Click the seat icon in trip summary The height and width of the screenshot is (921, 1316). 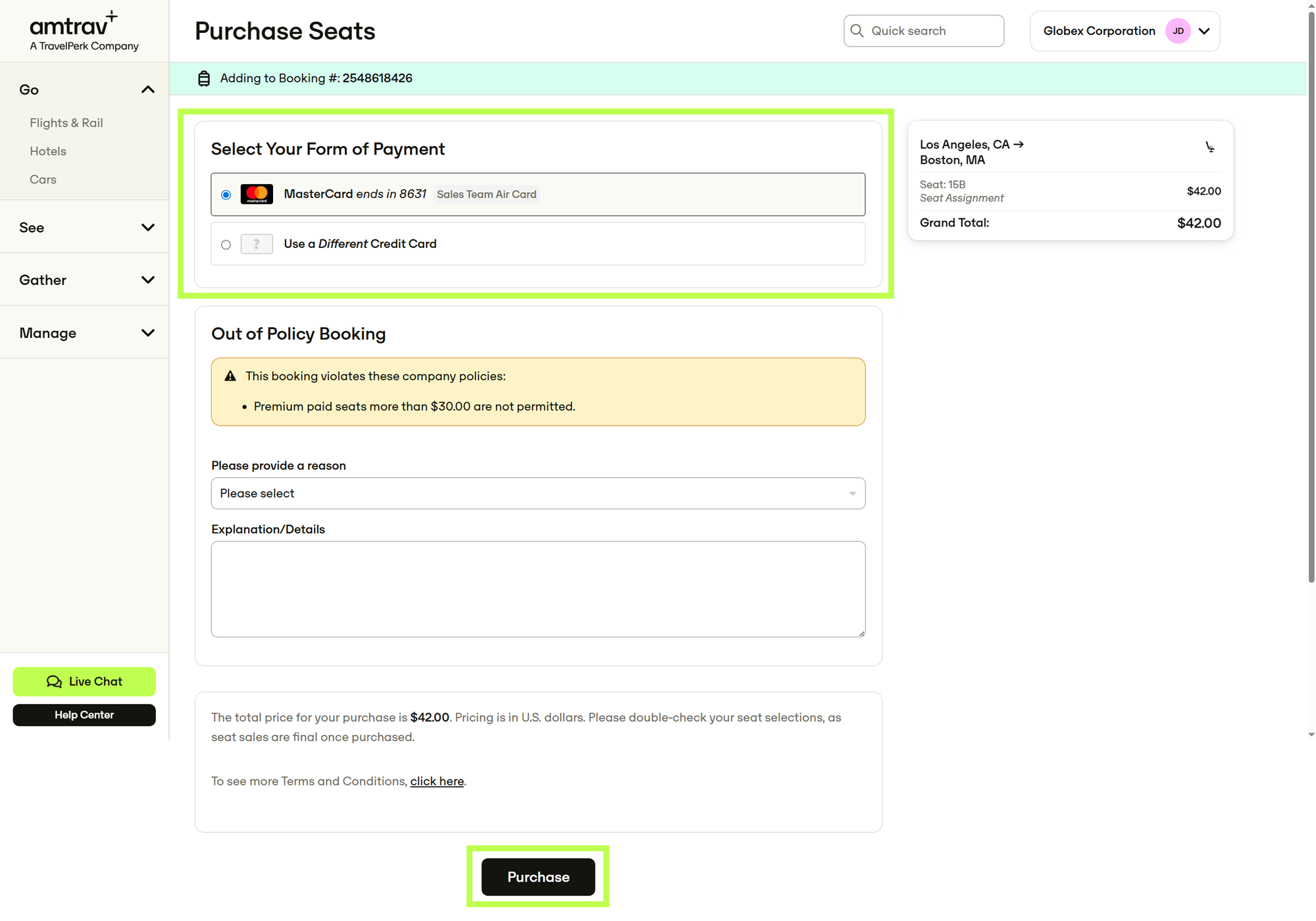tap(1210, 147)
